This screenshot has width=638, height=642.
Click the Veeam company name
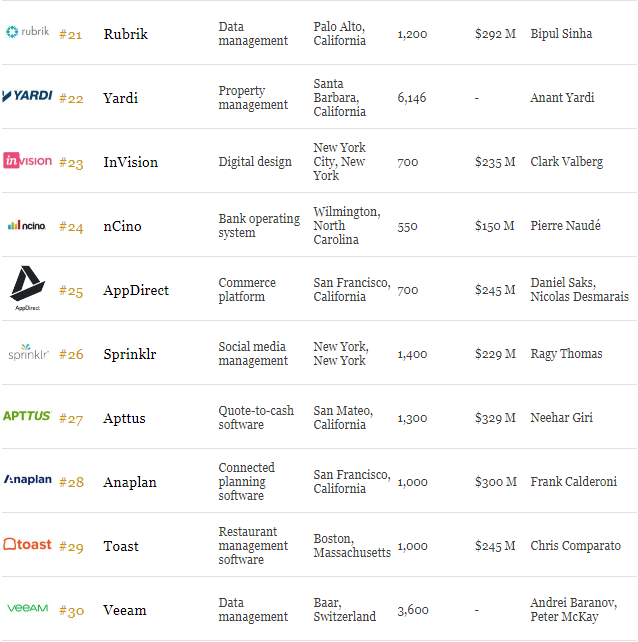124,610
